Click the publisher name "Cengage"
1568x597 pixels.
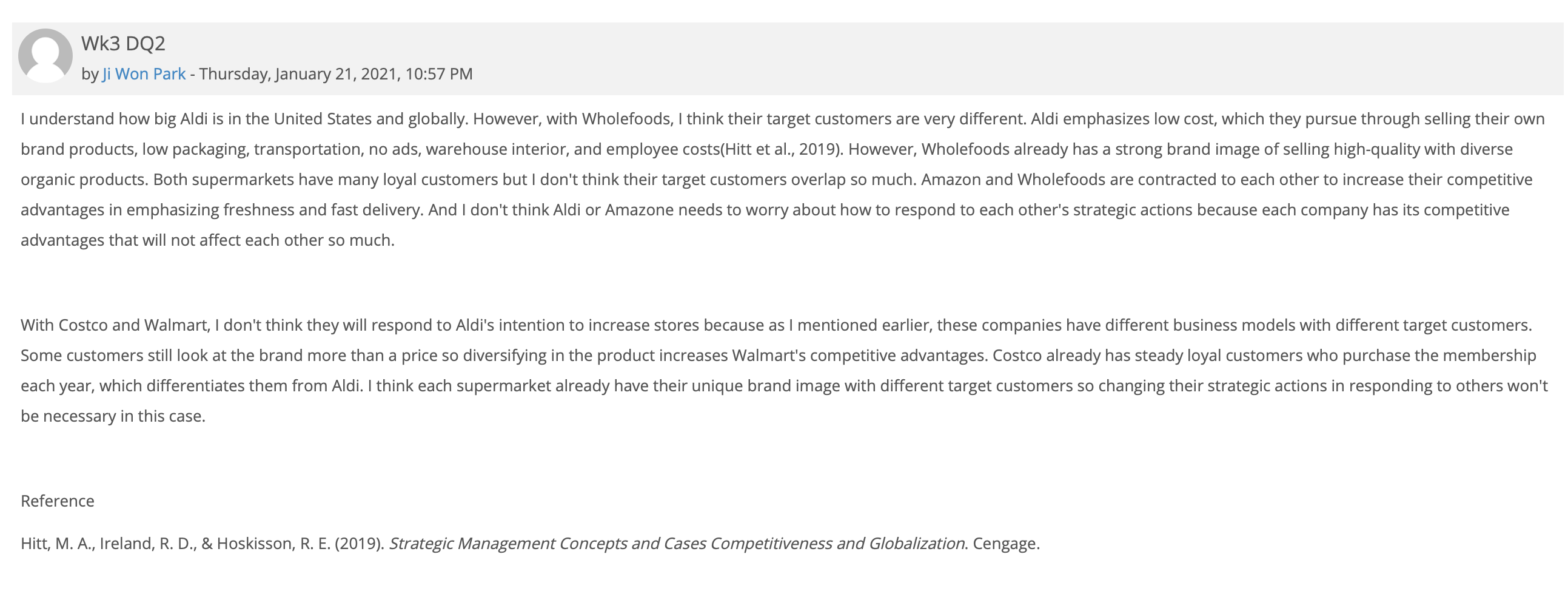tap(1004, 544)
